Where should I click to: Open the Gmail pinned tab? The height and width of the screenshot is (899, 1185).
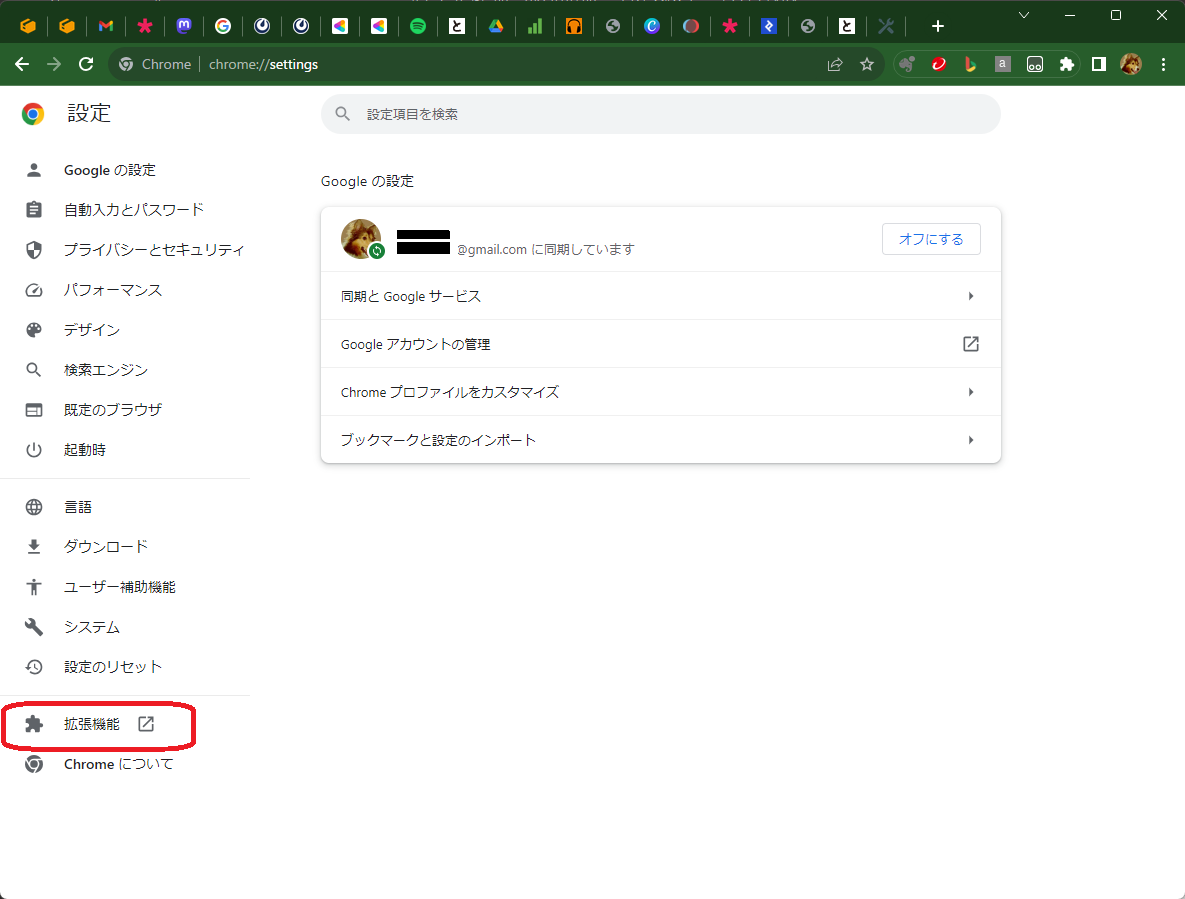click(106, 25)
